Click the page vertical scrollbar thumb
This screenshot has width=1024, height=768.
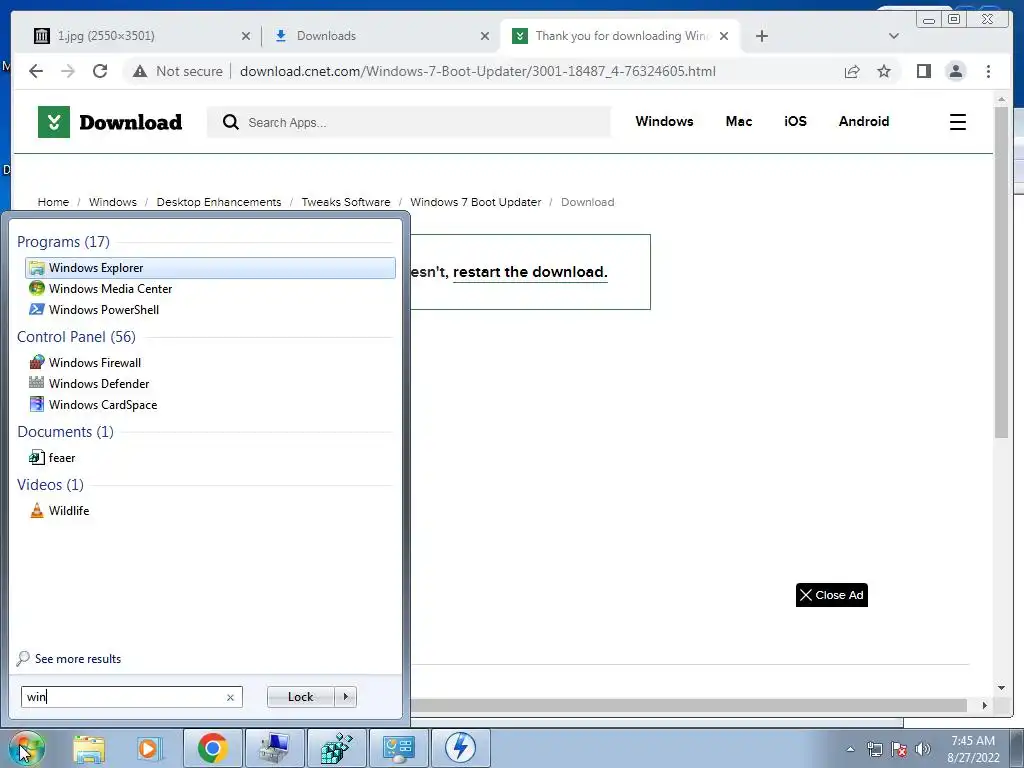pos(1001,272)
